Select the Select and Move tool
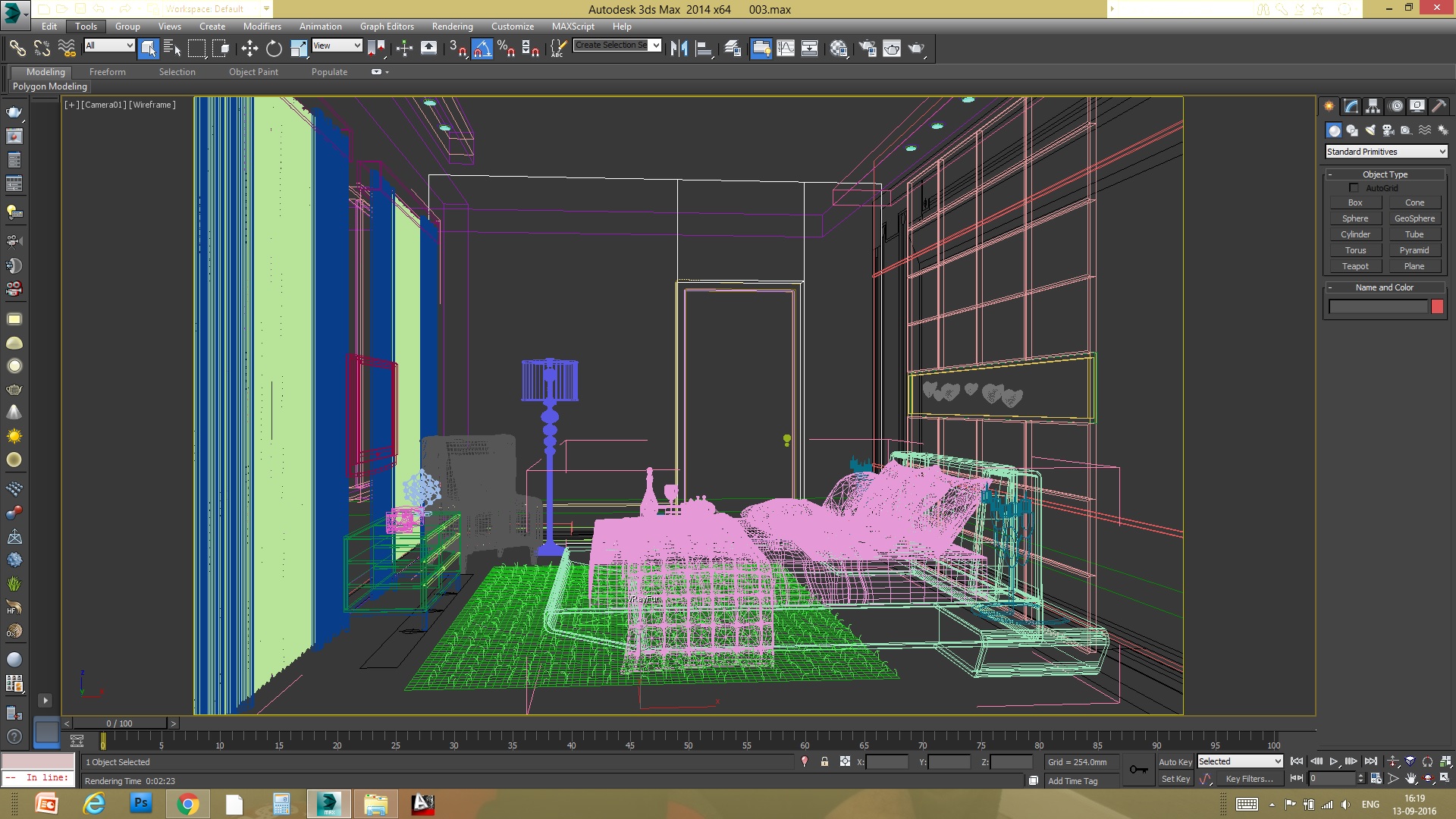Viewport: 1456px width, 819px height. (x=249, y=49)
